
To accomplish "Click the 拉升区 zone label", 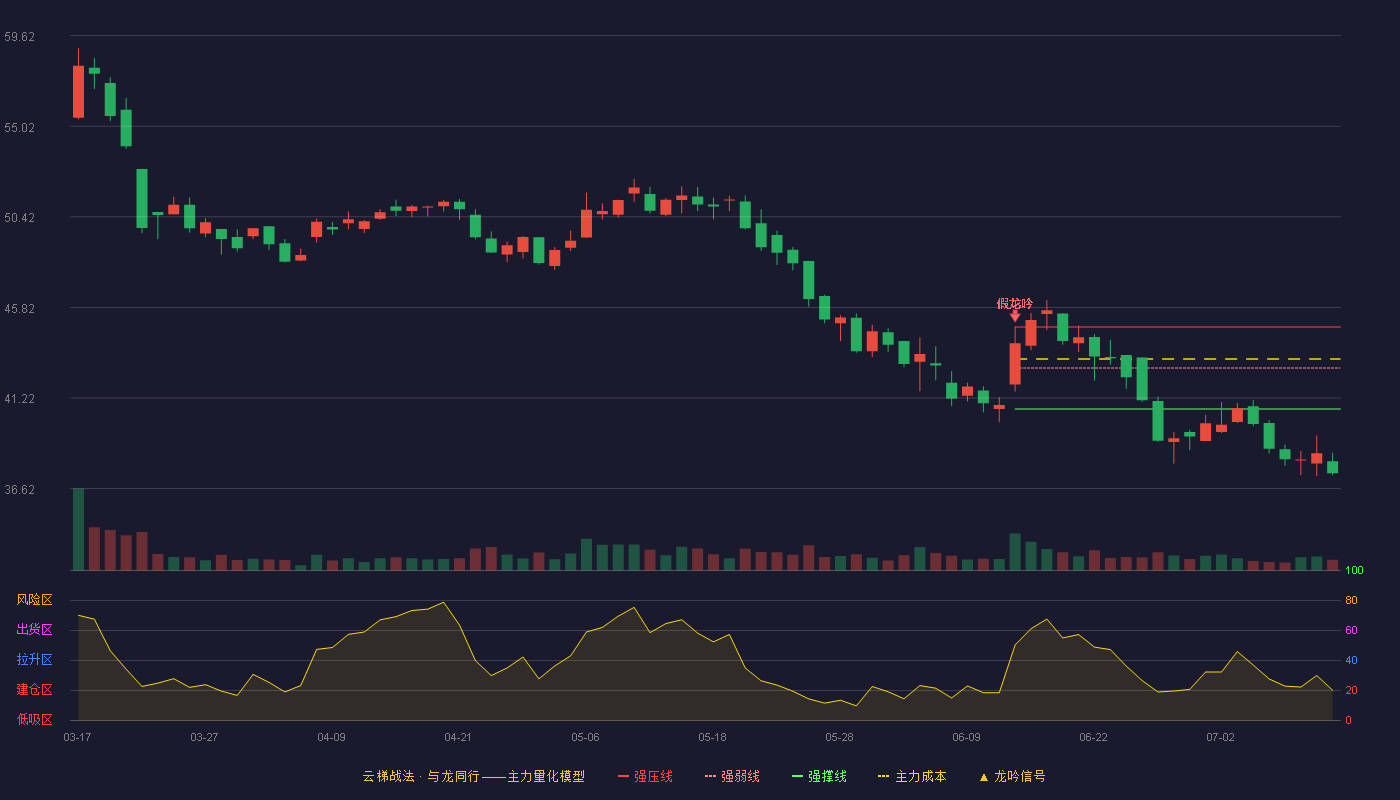I will click(x=34, y=660).
